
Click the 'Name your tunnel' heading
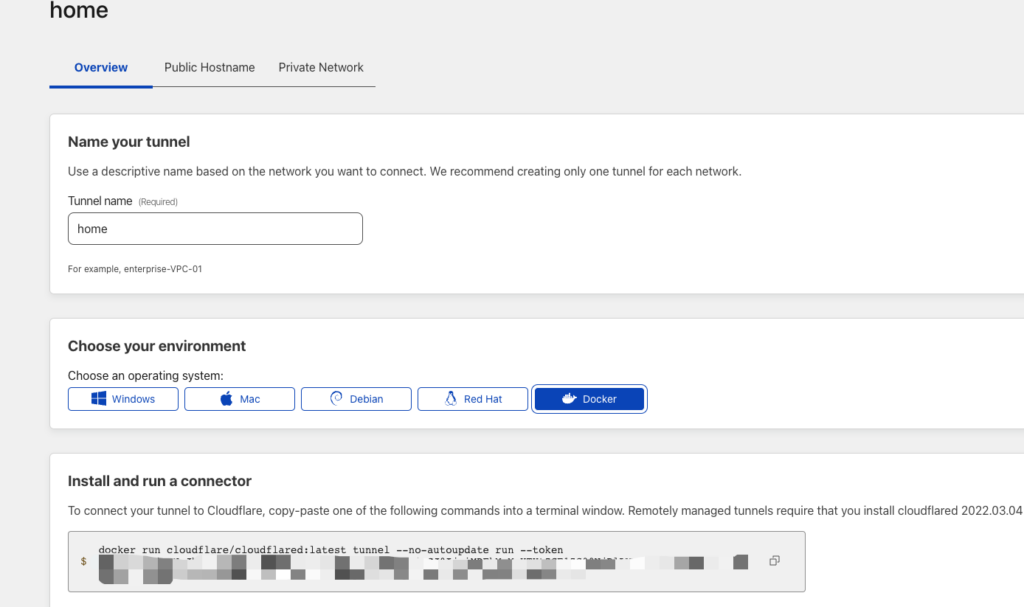click(x=129, y=142)
